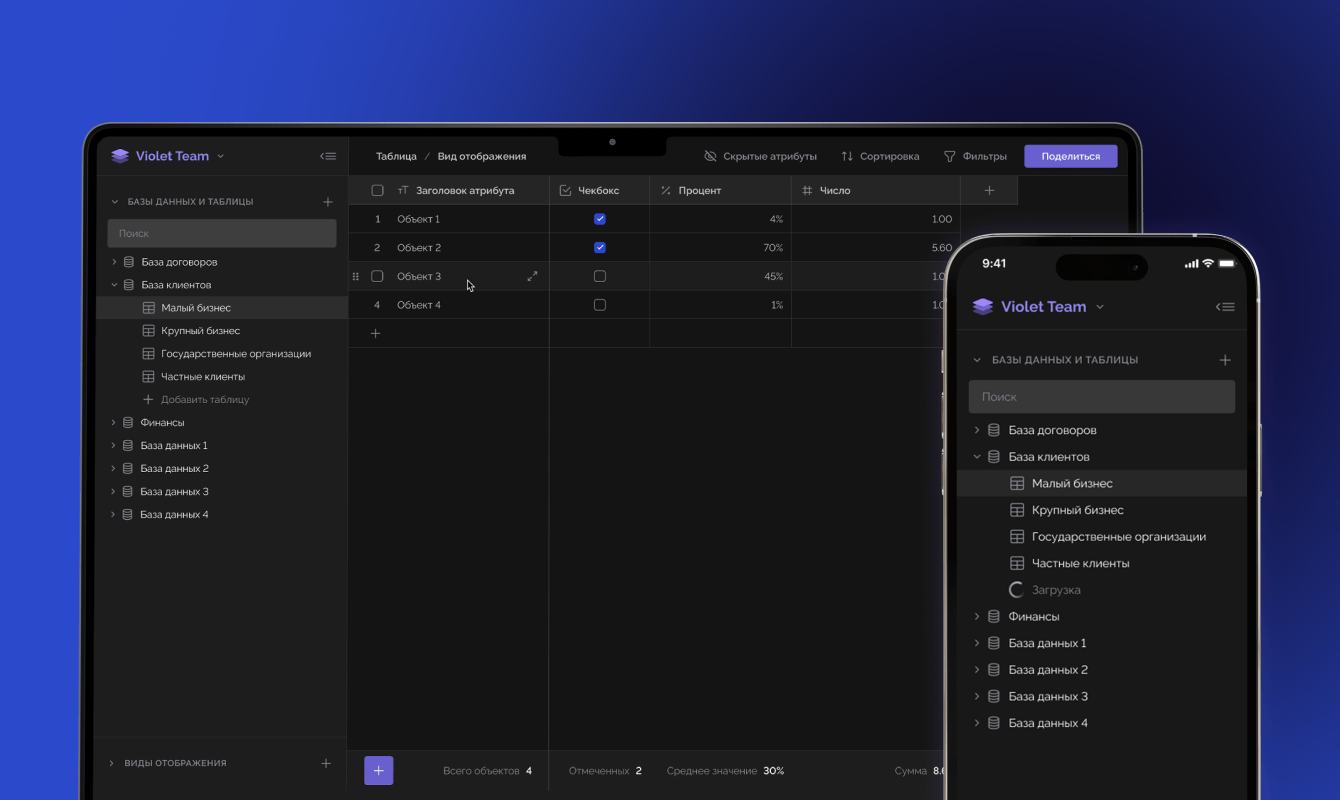Open the Фильтры panel
1340x800 pixels.
pyautogui.click(x=975, y=156)
